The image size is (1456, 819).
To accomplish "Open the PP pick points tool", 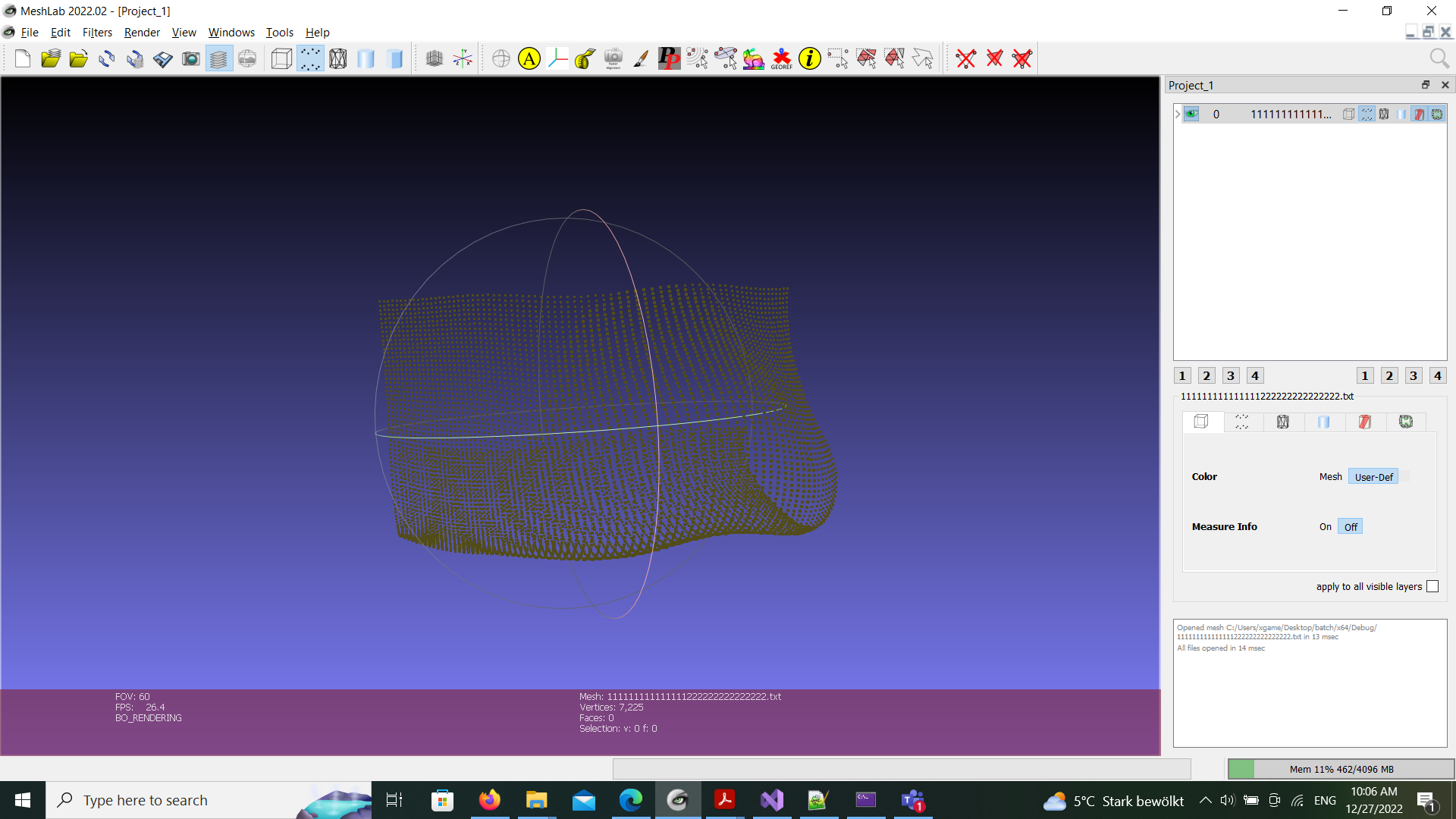I will click(670, 58).
